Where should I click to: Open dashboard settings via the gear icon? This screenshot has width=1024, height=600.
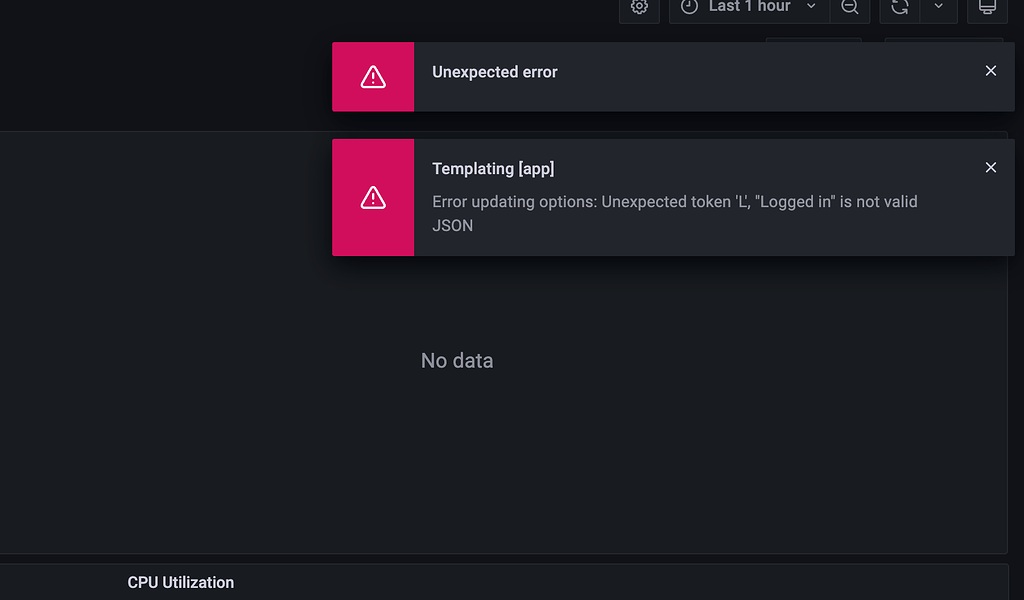[x=639, y=7]
